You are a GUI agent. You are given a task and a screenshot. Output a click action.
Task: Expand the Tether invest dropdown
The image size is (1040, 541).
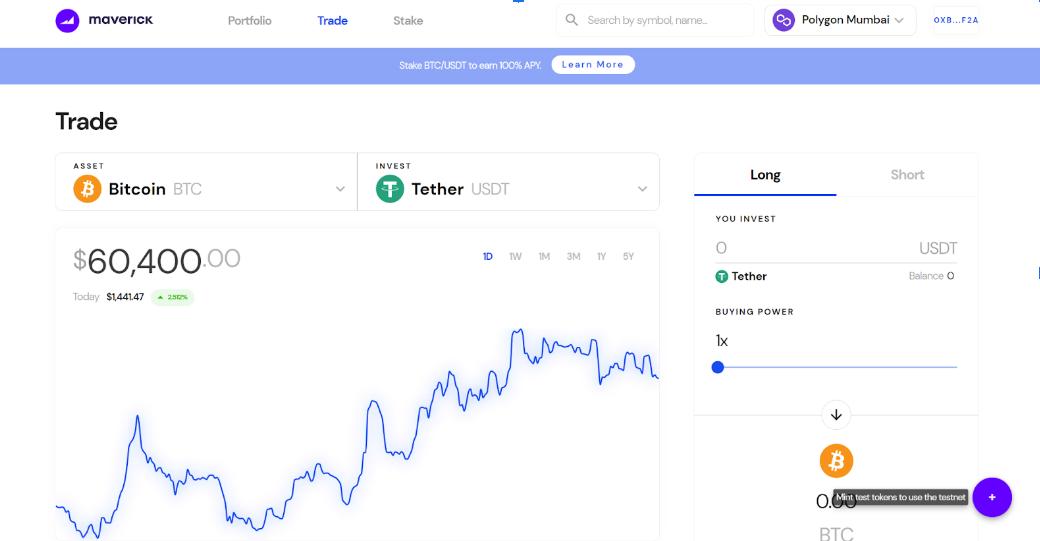click(642, 189)
